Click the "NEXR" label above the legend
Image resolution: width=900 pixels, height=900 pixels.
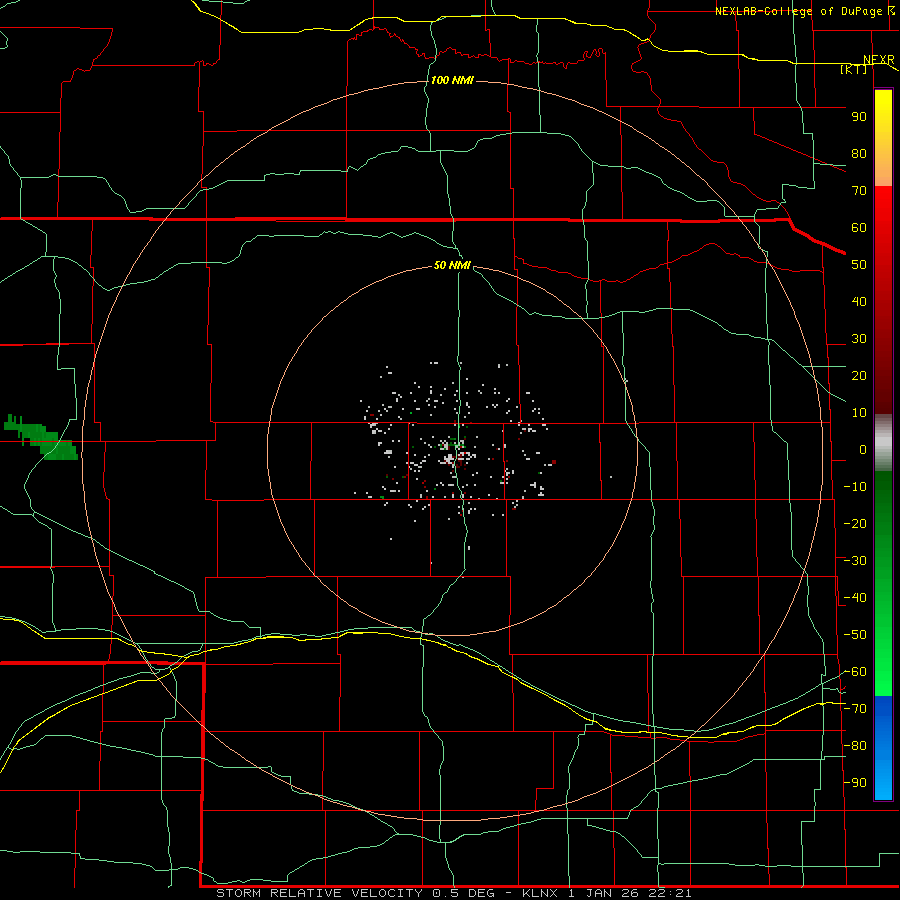pyautogui.click(x=879, y=60)
